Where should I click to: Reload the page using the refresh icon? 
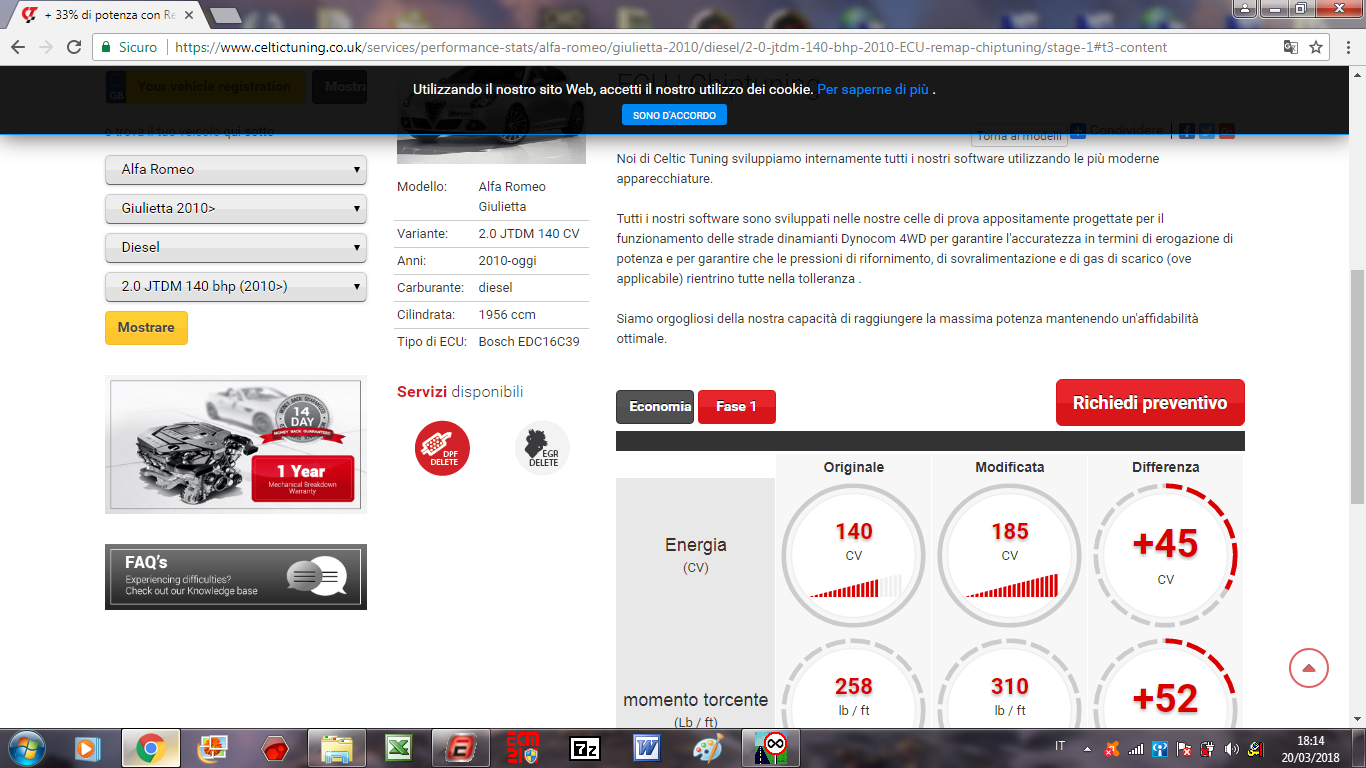[x=74, y=47]
